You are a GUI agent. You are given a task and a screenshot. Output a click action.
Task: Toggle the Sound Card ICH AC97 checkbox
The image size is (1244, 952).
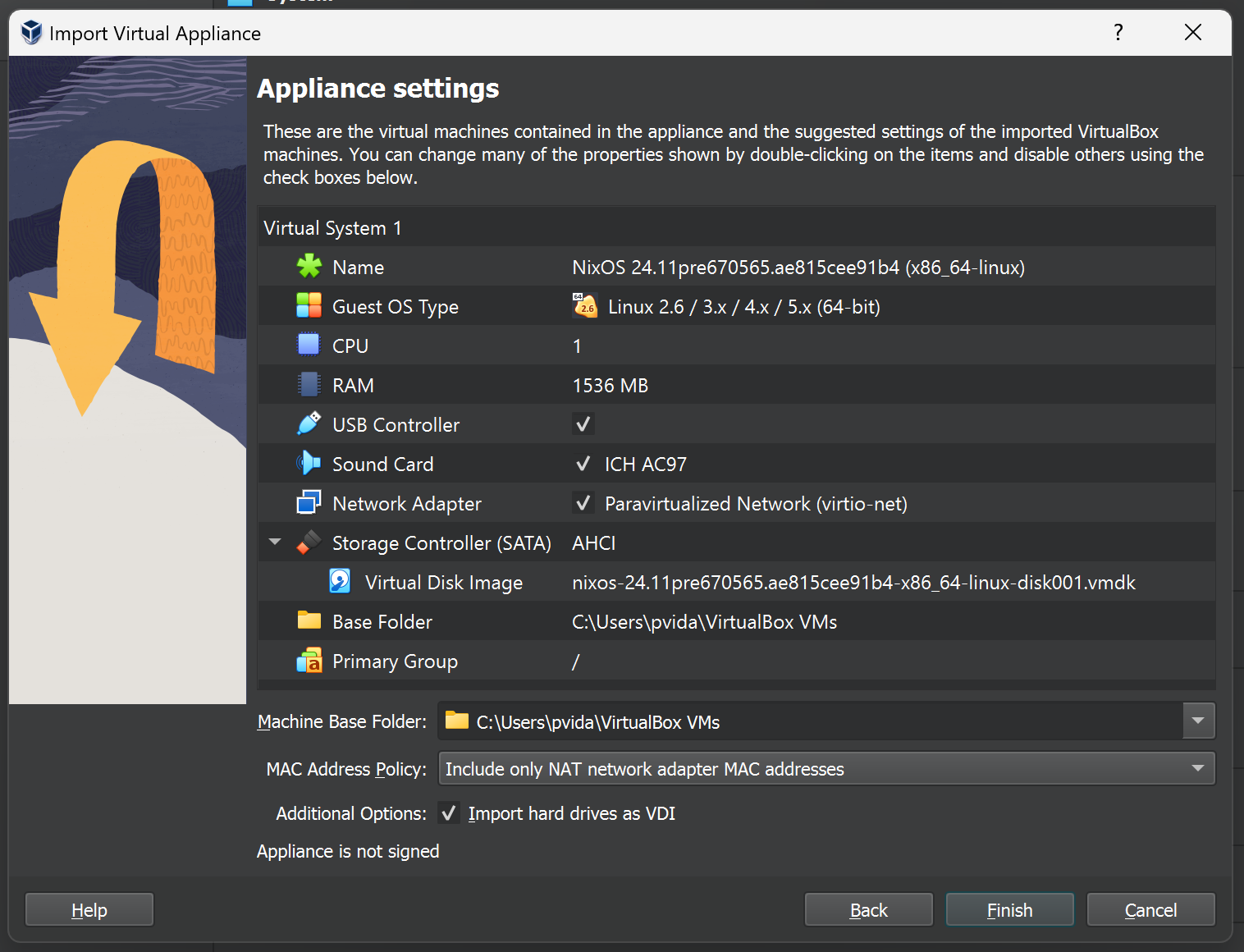coord(583,464)
